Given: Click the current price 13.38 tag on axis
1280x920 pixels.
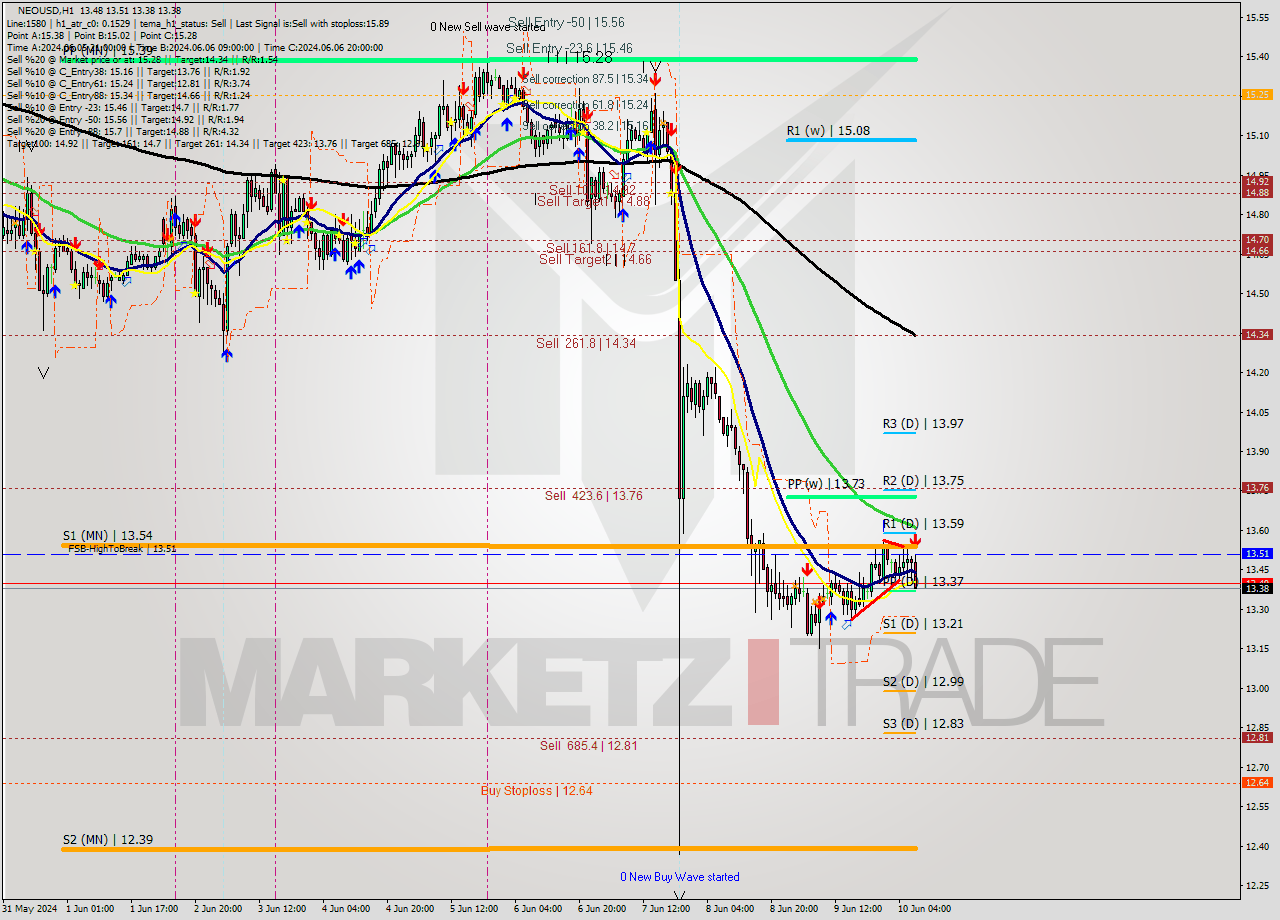Looking at the screenshot, I should point(1256,588).
